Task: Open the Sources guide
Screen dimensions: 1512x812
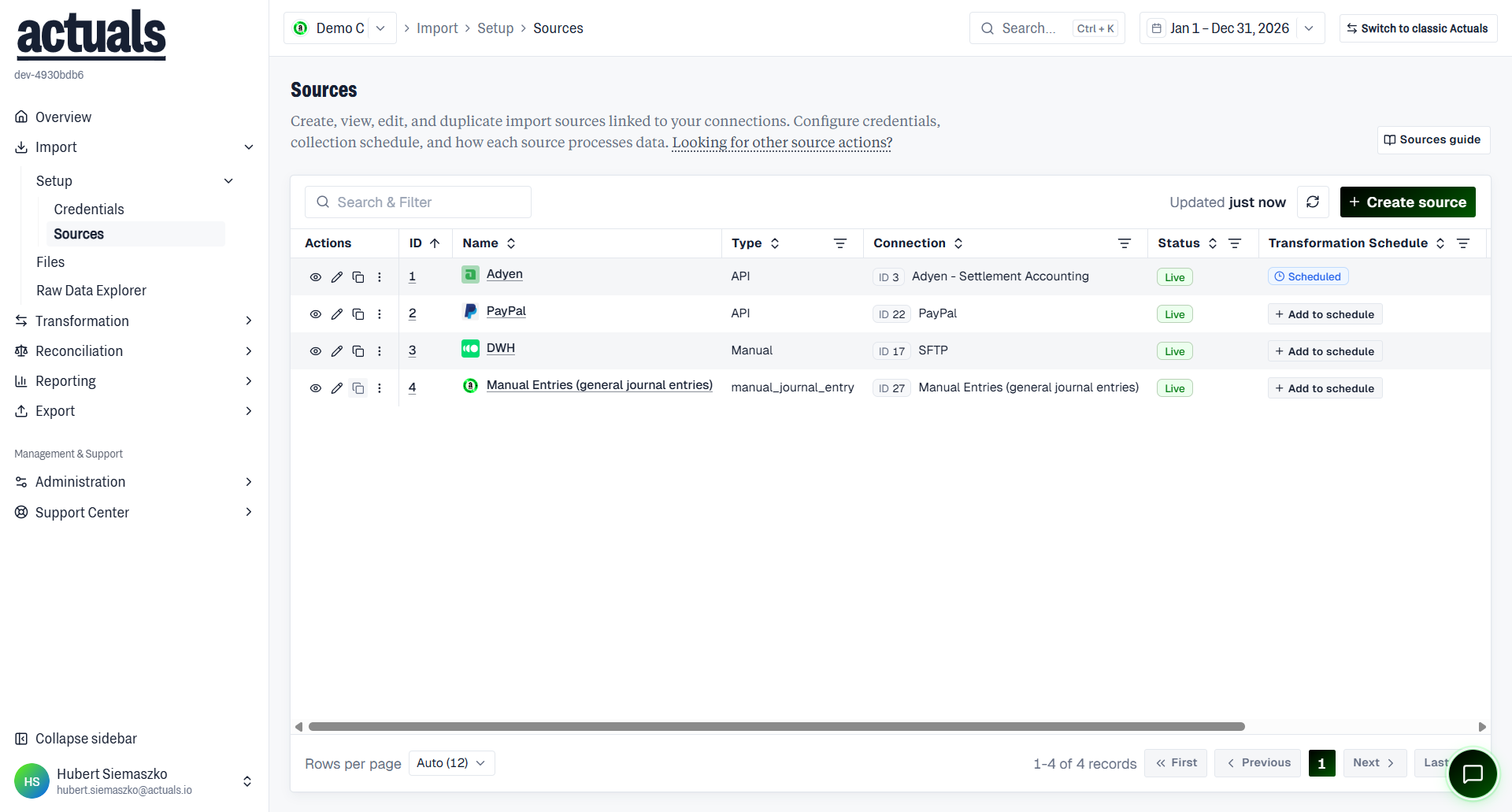Action: tap(1433, 139)
